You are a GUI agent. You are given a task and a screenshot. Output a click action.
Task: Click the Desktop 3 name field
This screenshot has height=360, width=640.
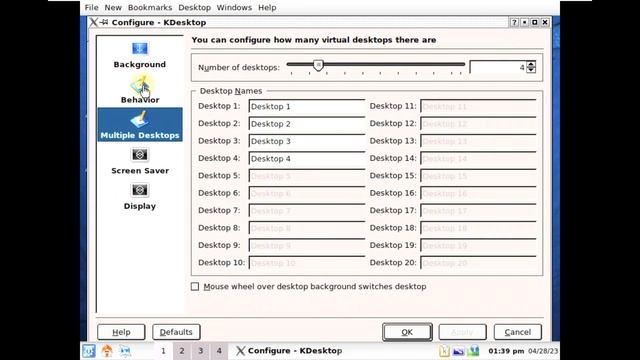point(307,141)
